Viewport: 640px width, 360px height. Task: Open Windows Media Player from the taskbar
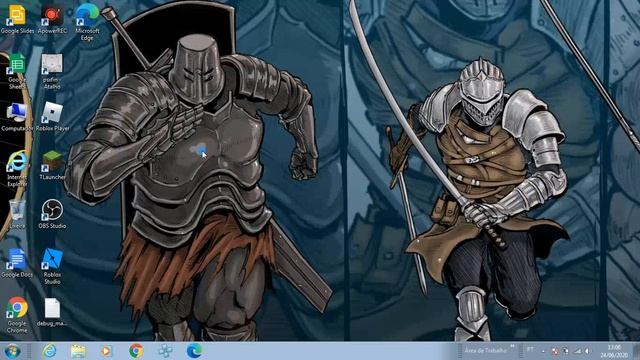click(x=106, y=351)
